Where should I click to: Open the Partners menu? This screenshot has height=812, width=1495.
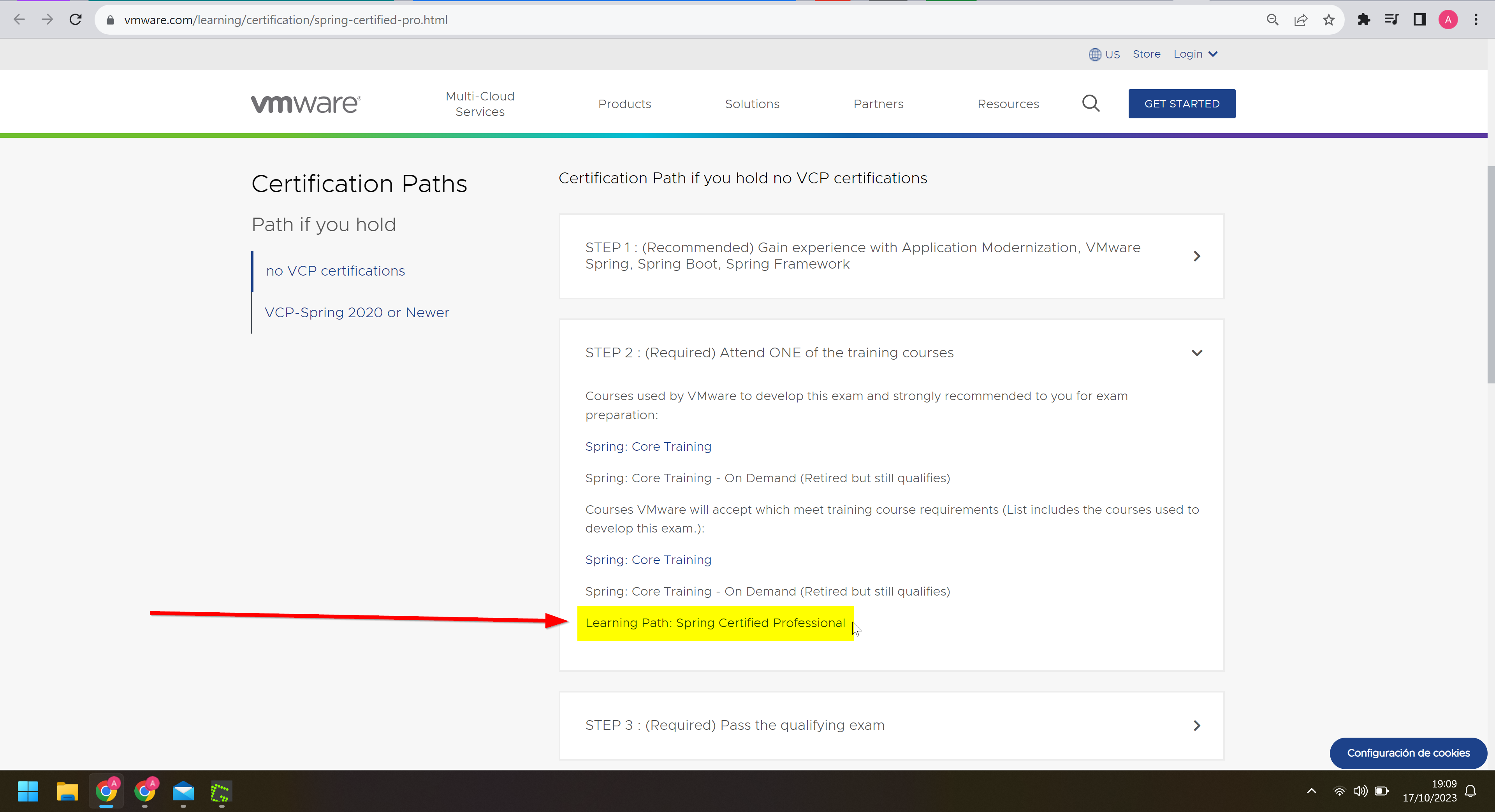pyautogui.click(x=878, y=104)
